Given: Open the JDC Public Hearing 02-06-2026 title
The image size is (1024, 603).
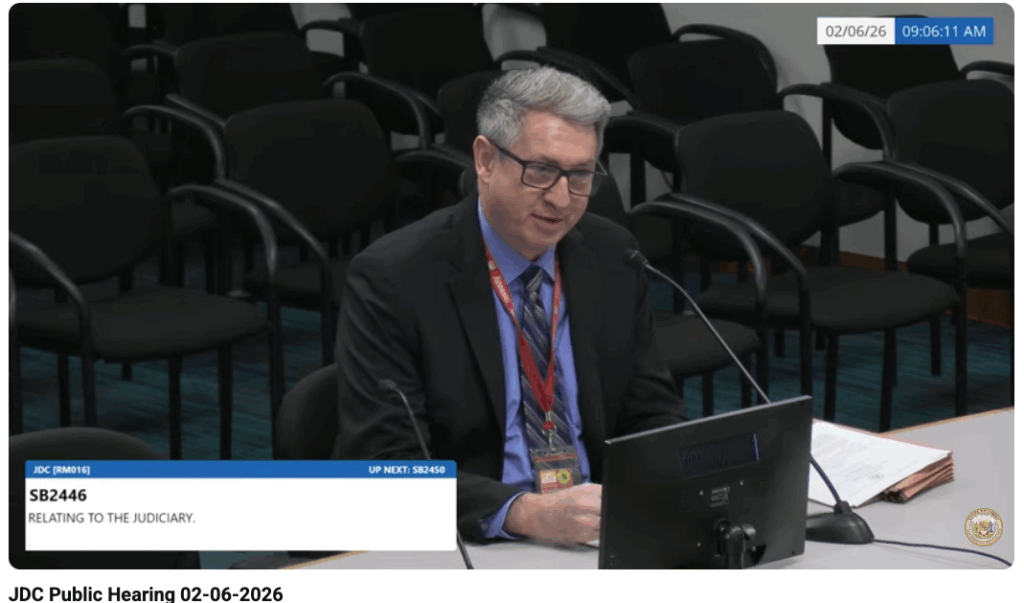Looking at the screenshot, I should [x=146, y=593].
